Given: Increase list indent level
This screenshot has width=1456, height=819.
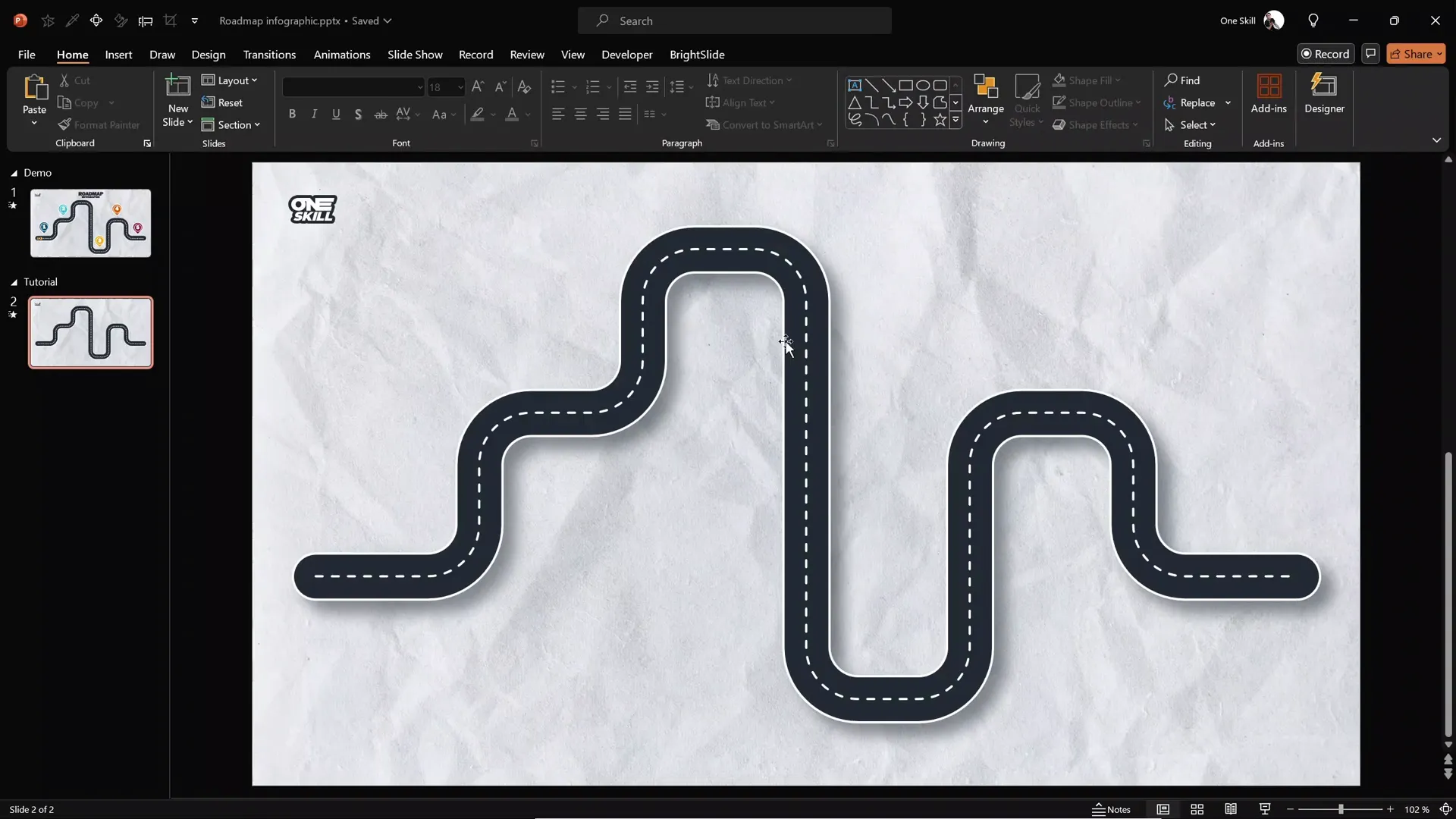Looking at the screenshot, I should coord(652,87).
